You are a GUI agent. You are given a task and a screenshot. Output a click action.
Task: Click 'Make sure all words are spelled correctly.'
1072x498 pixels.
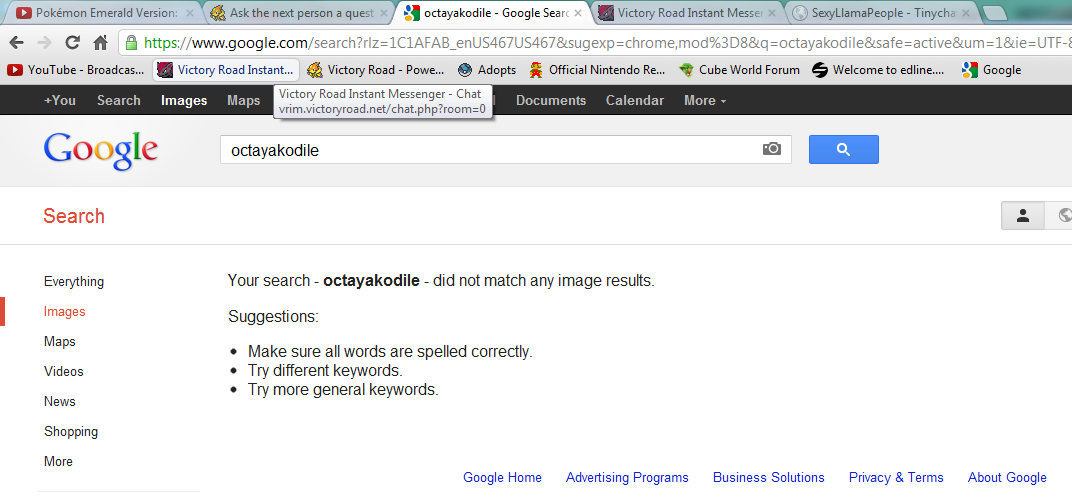(390, 352)
